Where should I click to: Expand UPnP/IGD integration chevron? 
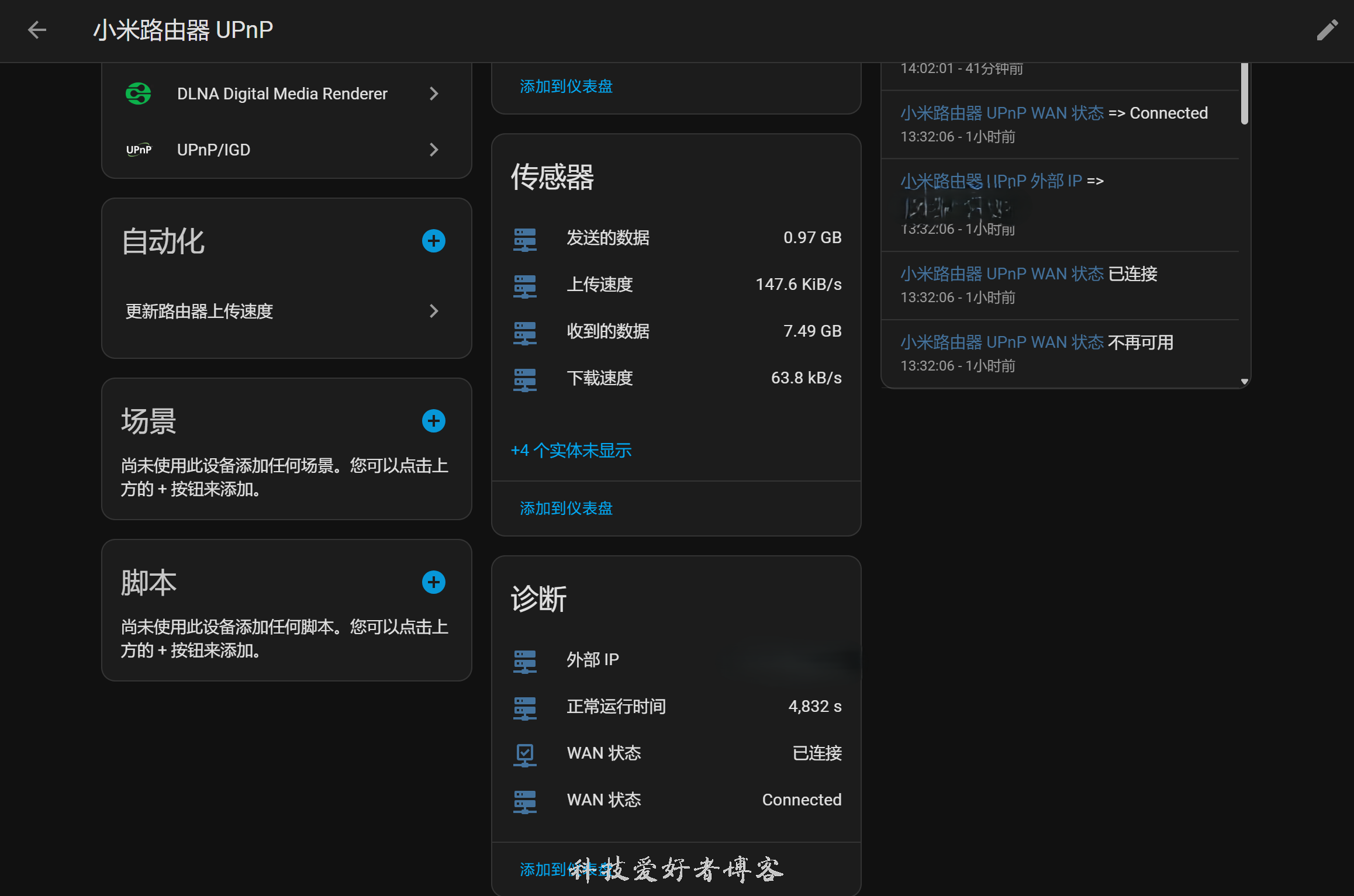[x=434, y=150]
